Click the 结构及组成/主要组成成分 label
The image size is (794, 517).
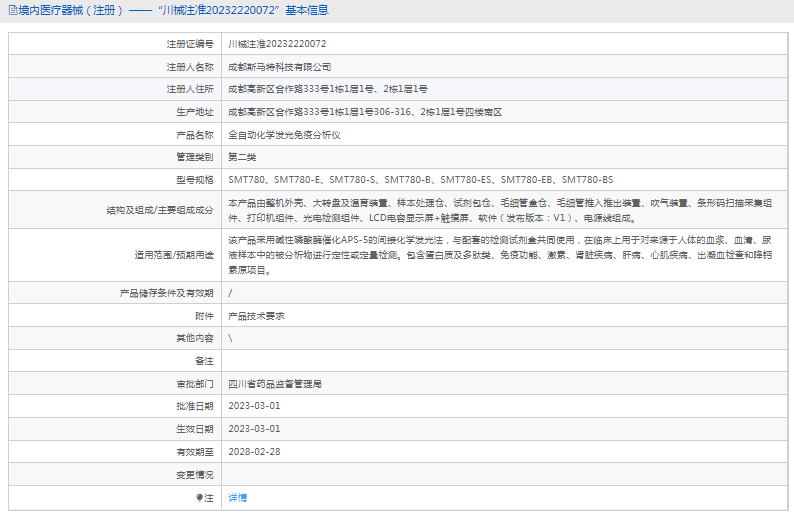(x=160, y=210)
